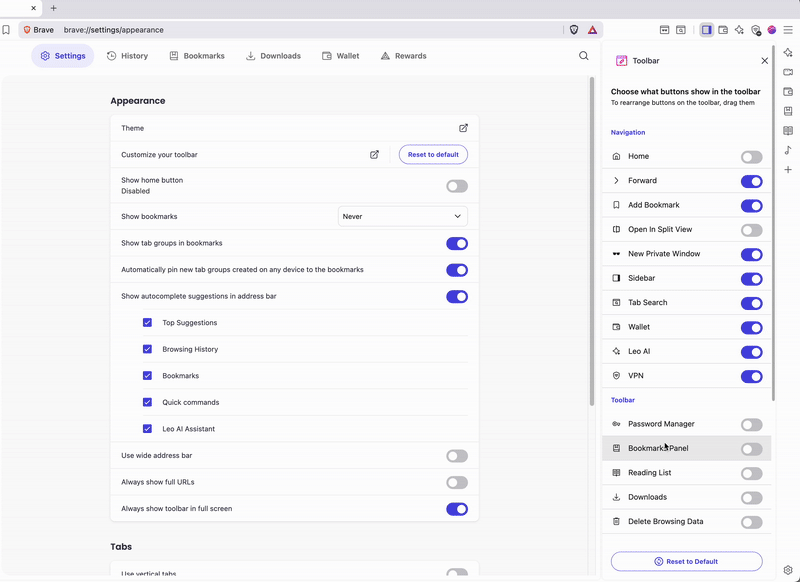Screen dimensions: 800x582
Task: Enable the Password Manager toggle
Action: [x=752, y=425]
